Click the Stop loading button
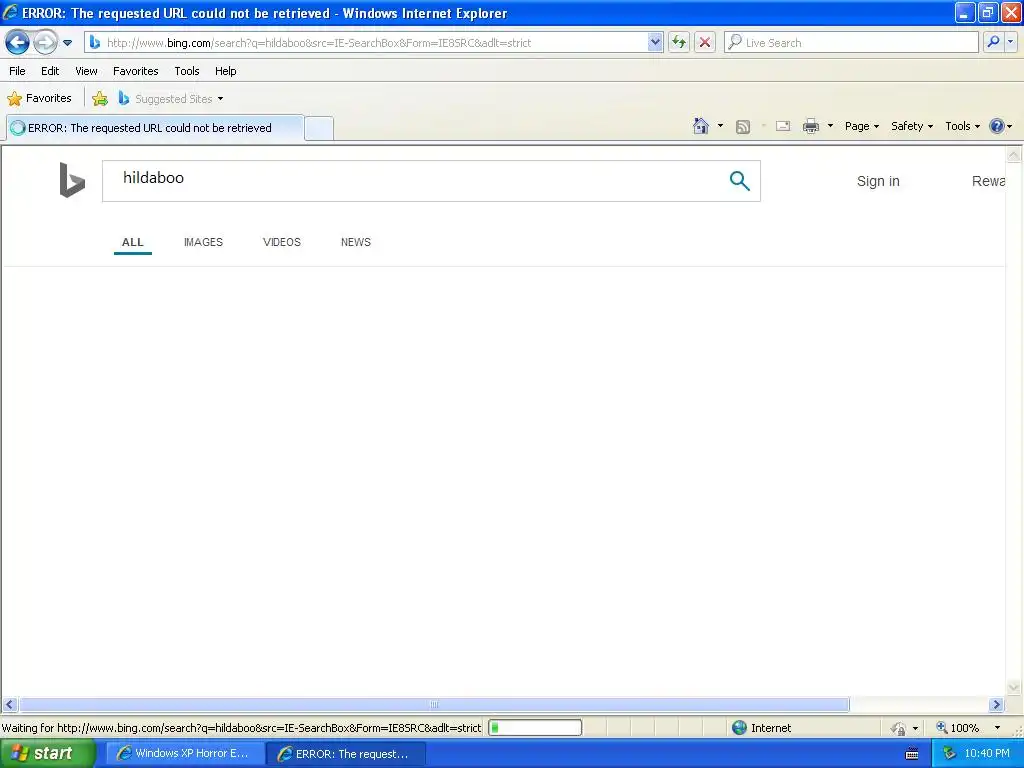 (705, 43)
